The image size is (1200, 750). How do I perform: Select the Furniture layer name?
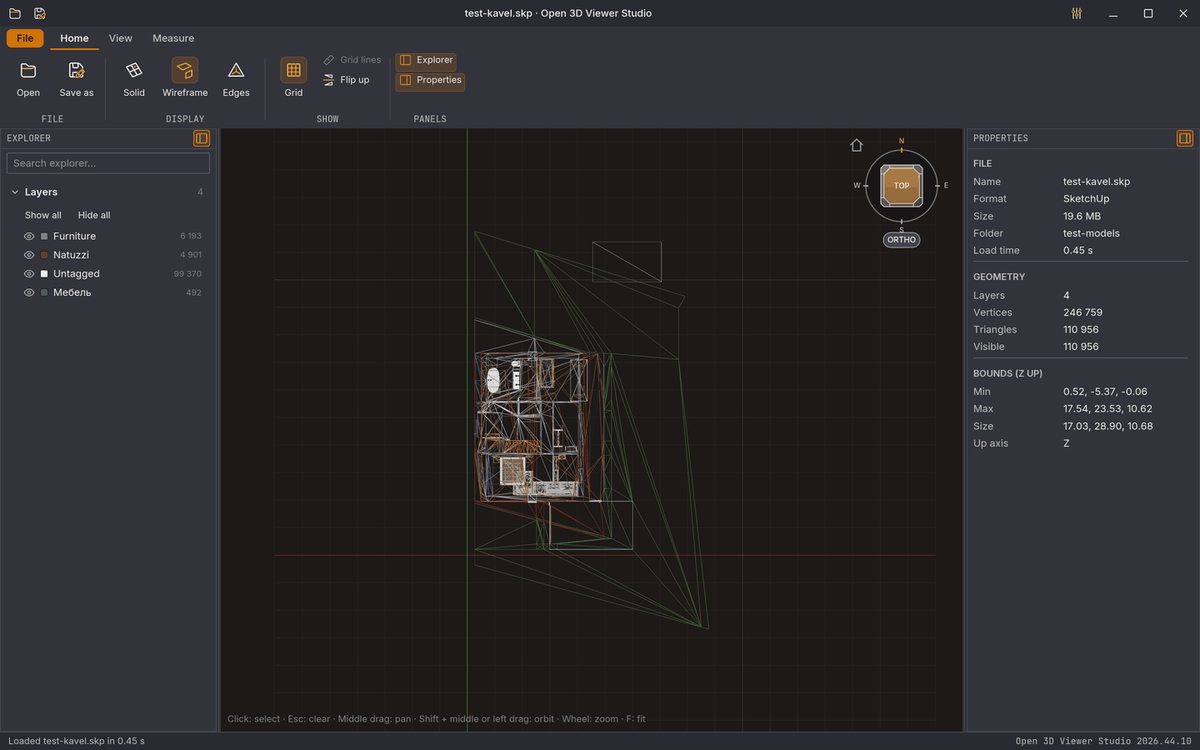pyautogui.click(x=75, y=236)
